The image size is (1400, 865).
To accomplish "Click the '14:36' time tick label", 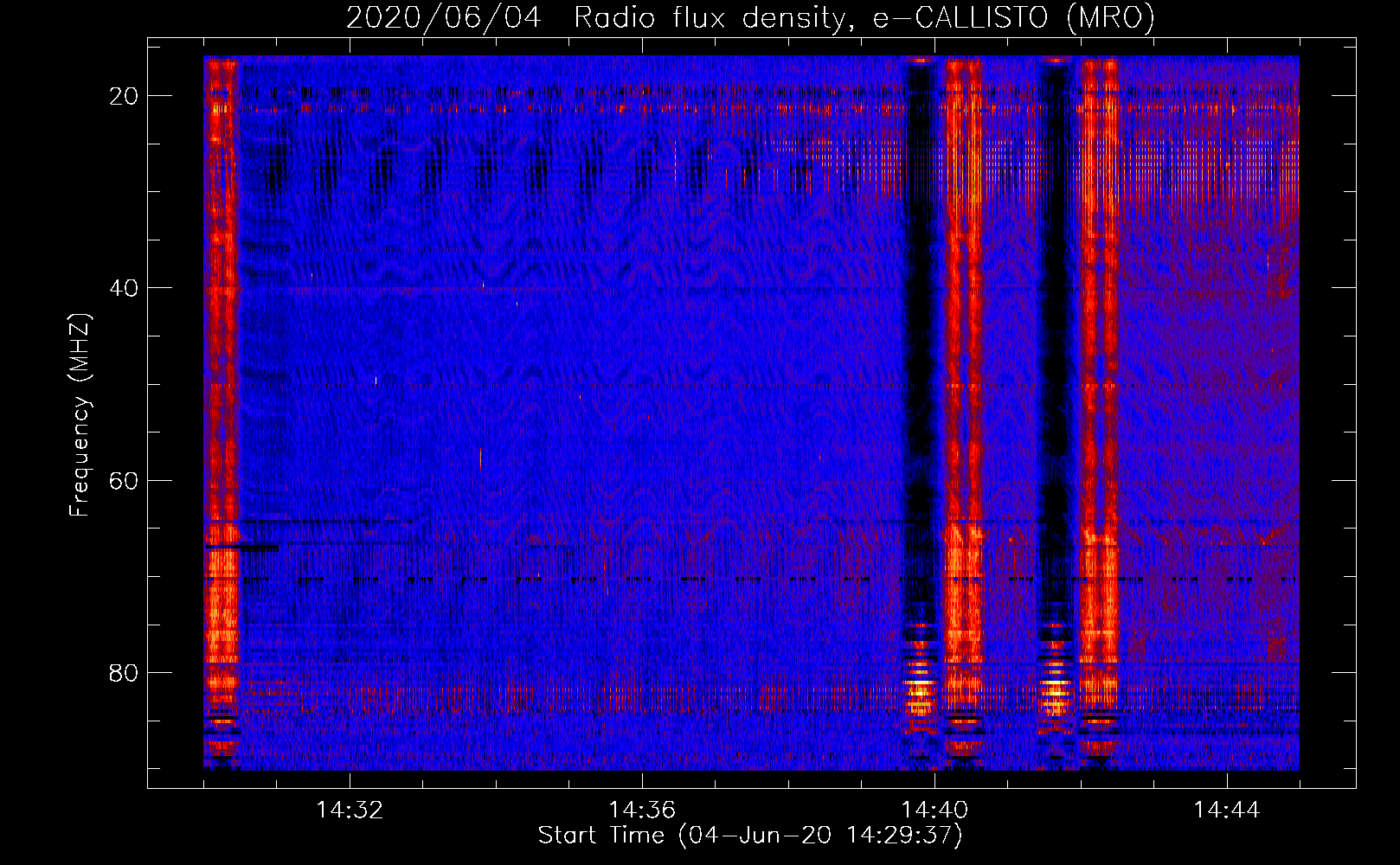I will click(x=642, y=811).
